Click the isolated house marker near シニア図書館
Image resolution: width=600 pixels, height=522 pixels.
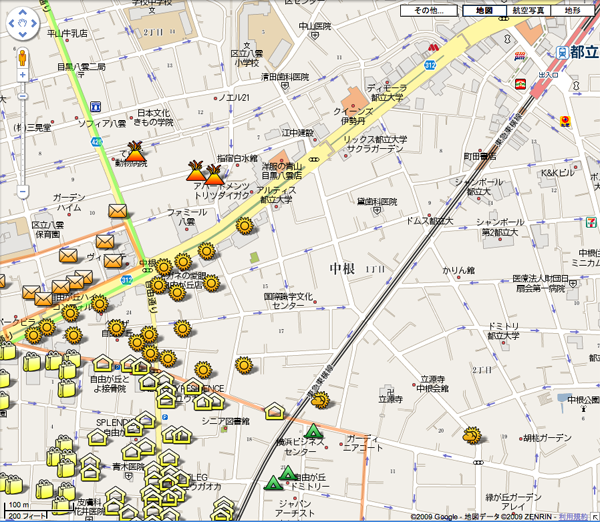pos(274,410)
